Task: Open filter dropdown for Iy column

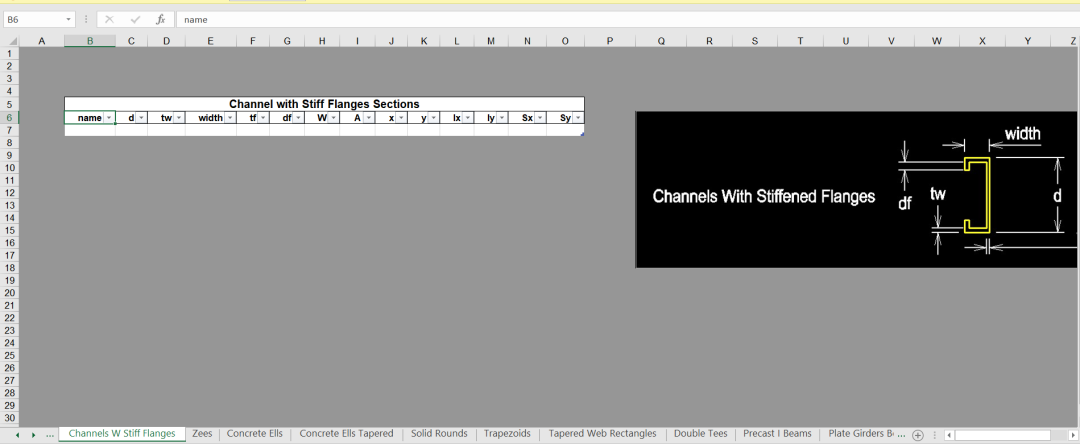Action: pyautogui.click(x=502, y=118)
